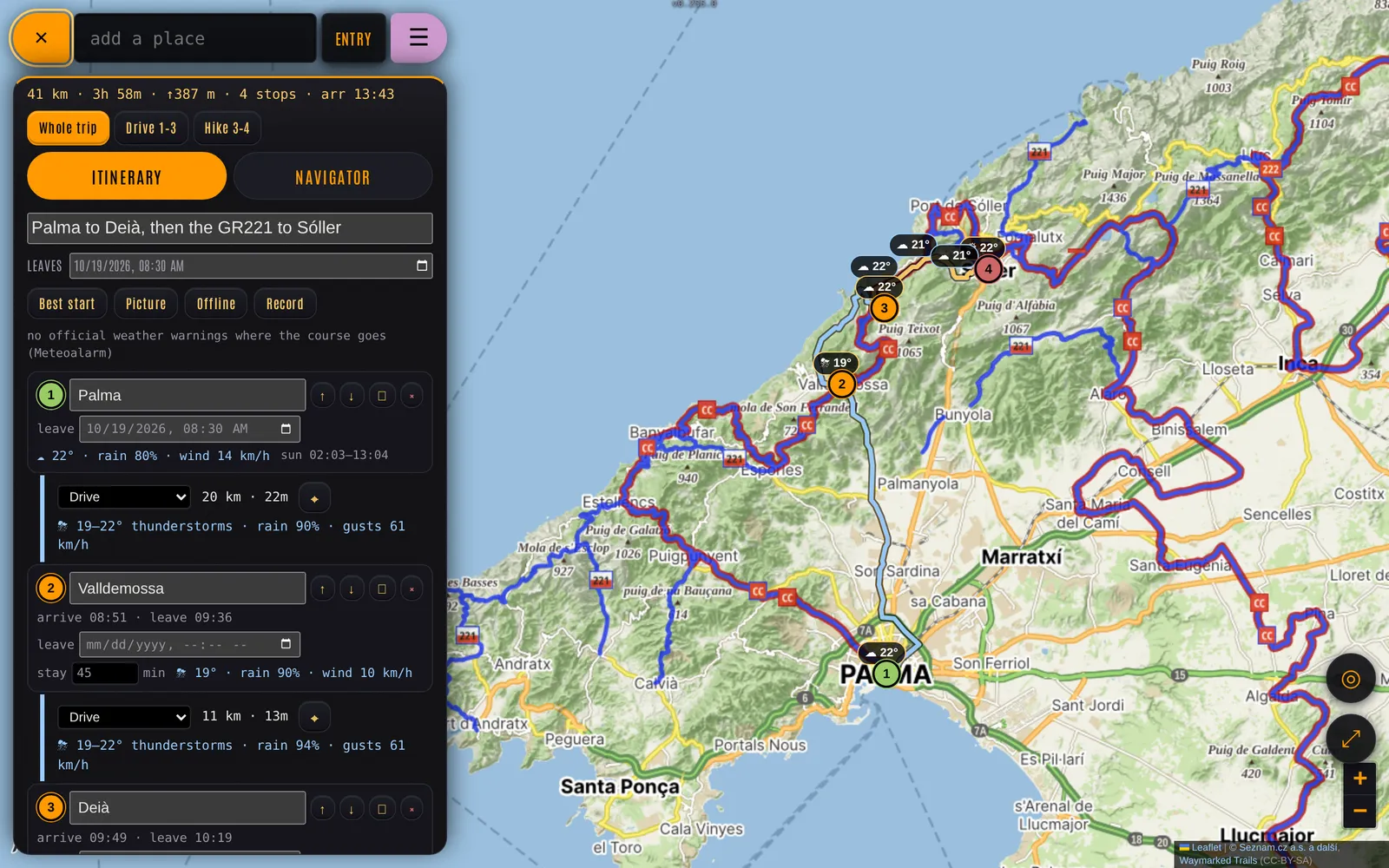Click the star button beside 11 km leg
This screenshot has width=1389, height=868.
[314, 718]
